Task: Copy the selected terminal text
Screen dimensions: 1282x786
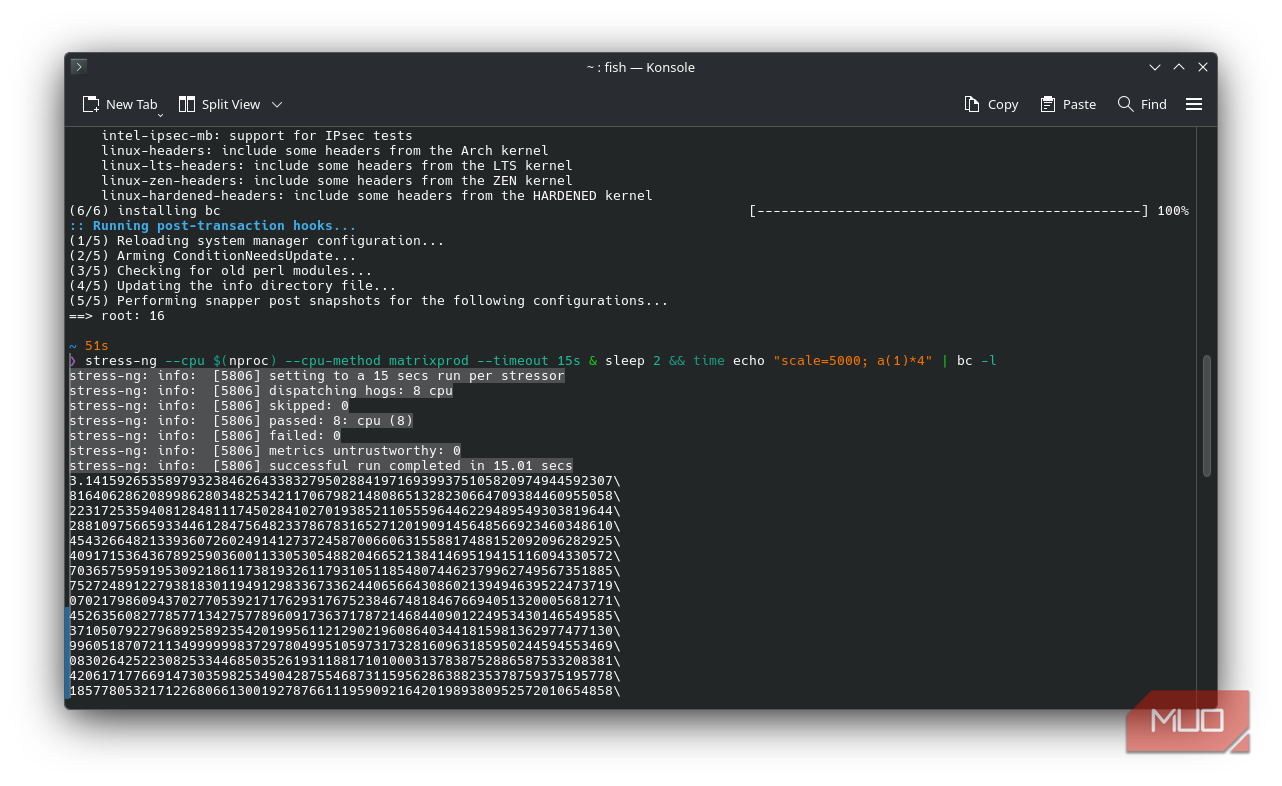Action: 991,104
